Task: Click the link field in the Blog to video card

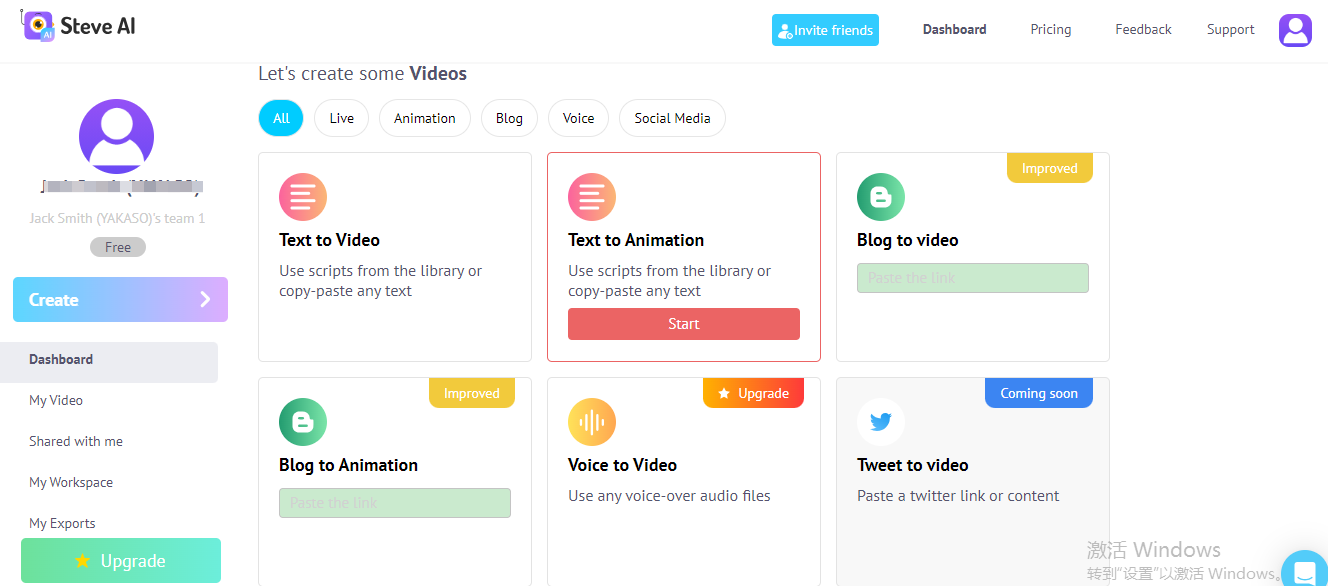Action: pyautogui.click(x=973, y=278)
